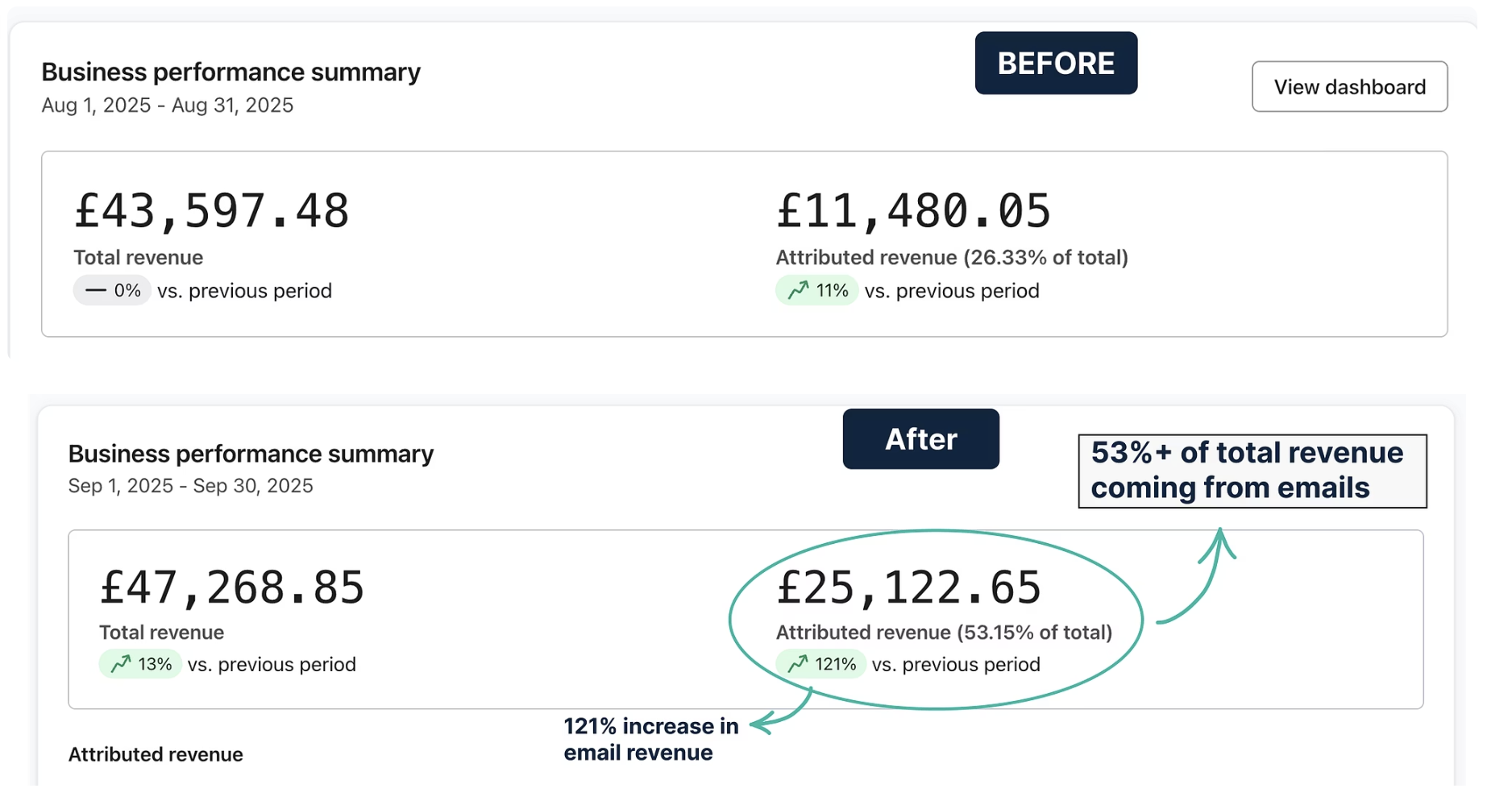Click the £43,597.48 total revenue figure

[212, 211]
